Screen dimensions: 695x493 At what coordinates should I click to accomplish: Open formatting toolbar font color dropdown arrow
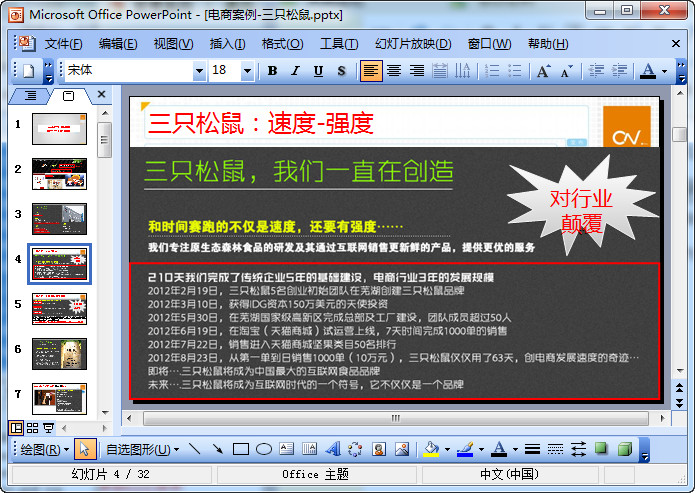pos(664,71)
